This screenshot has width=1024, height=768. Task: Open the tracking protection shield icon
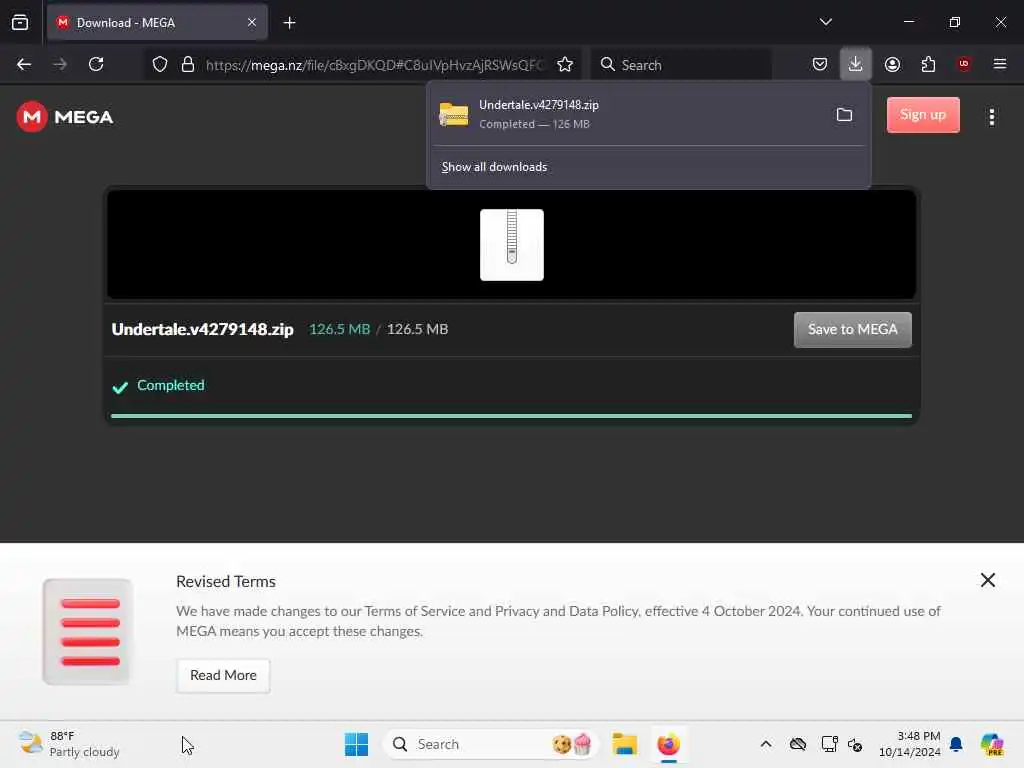tap(160, 64)
